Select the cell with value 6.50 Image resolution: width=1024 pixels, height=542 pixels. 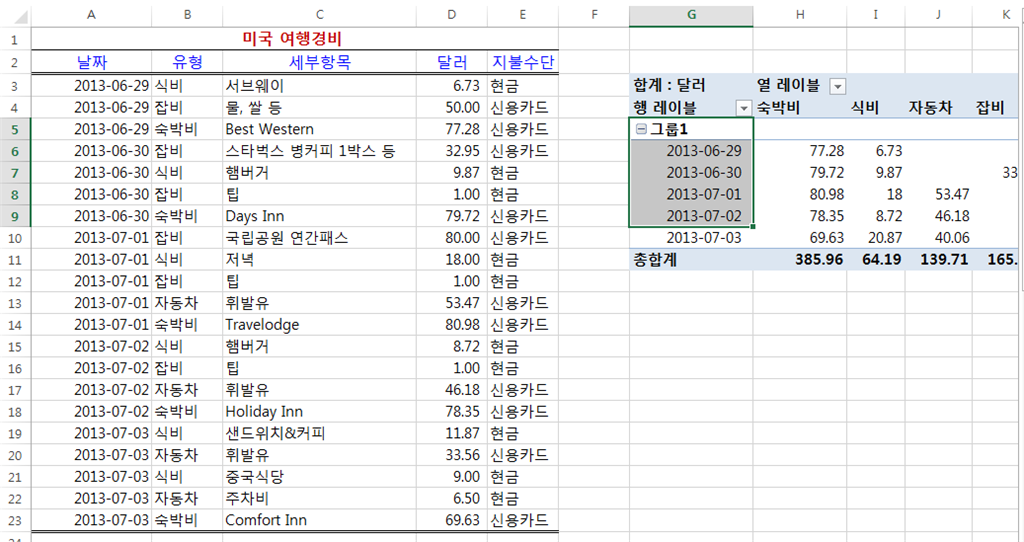(452, 499)
